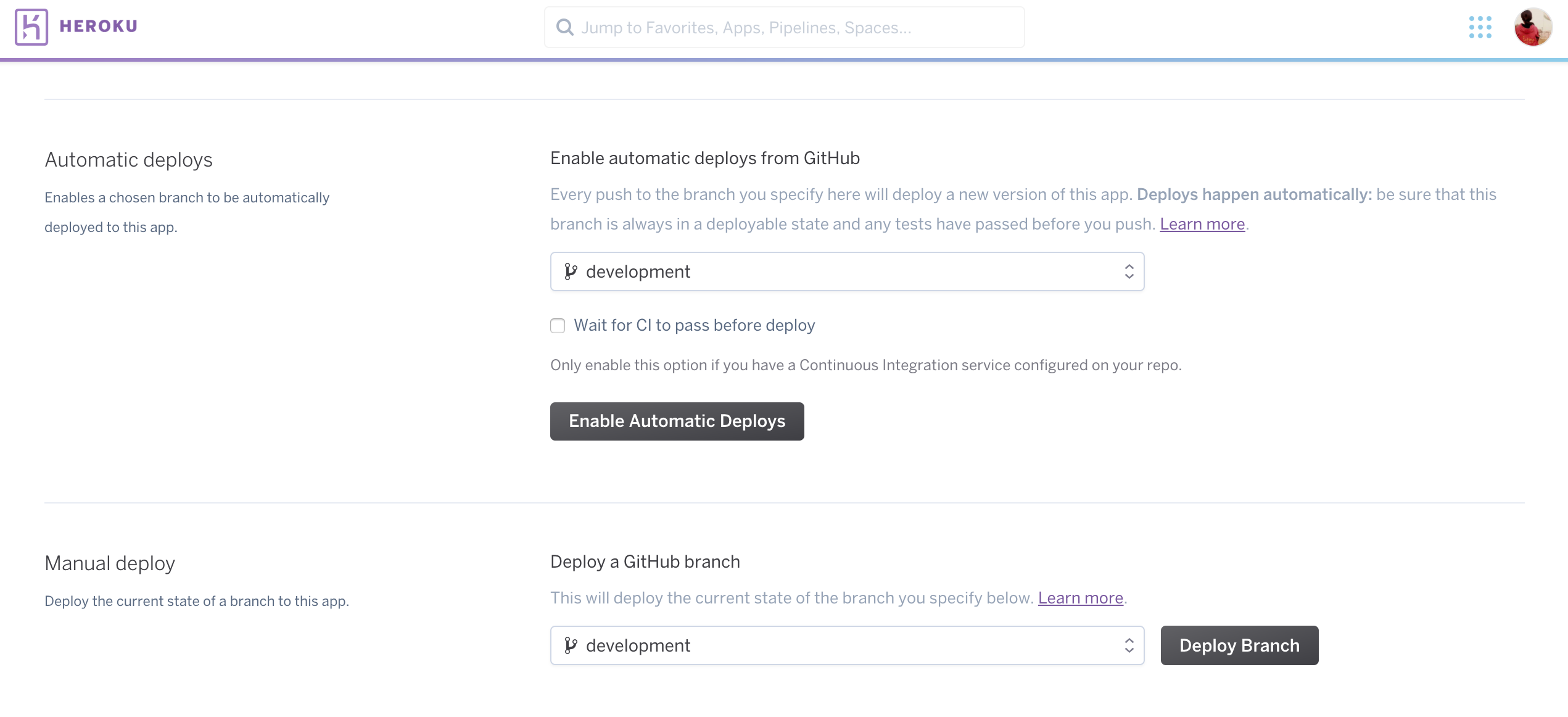Click Manual deploy section heading

click(109, 561)
